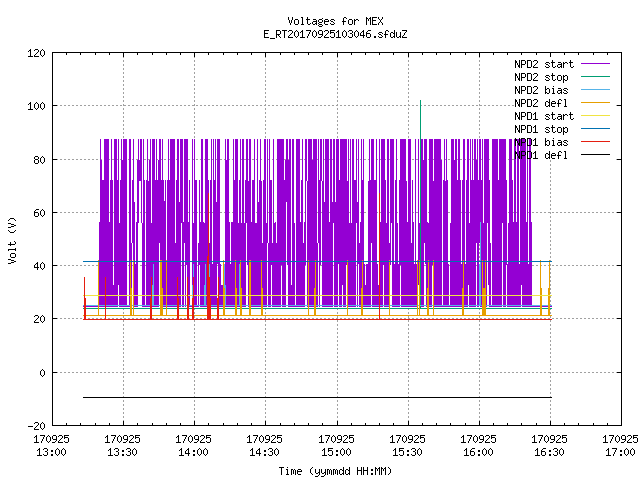
Task: Click the yellow NPD1 start legend line
Action: [x=596, y=116]
